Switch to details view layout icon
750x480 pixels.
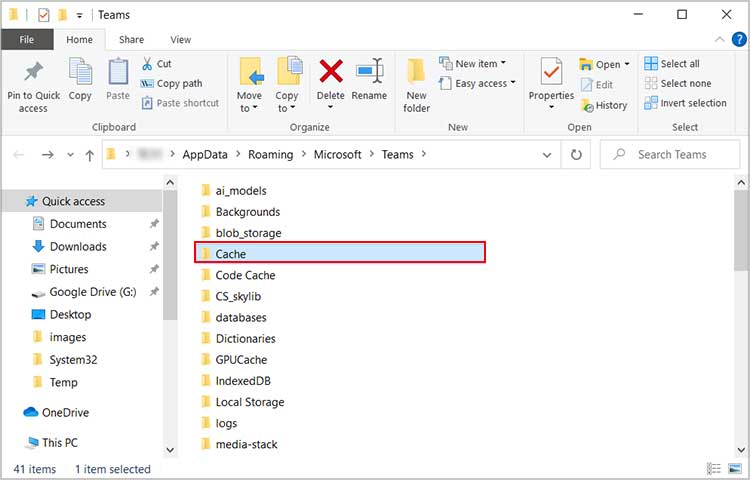click(714, 469)
